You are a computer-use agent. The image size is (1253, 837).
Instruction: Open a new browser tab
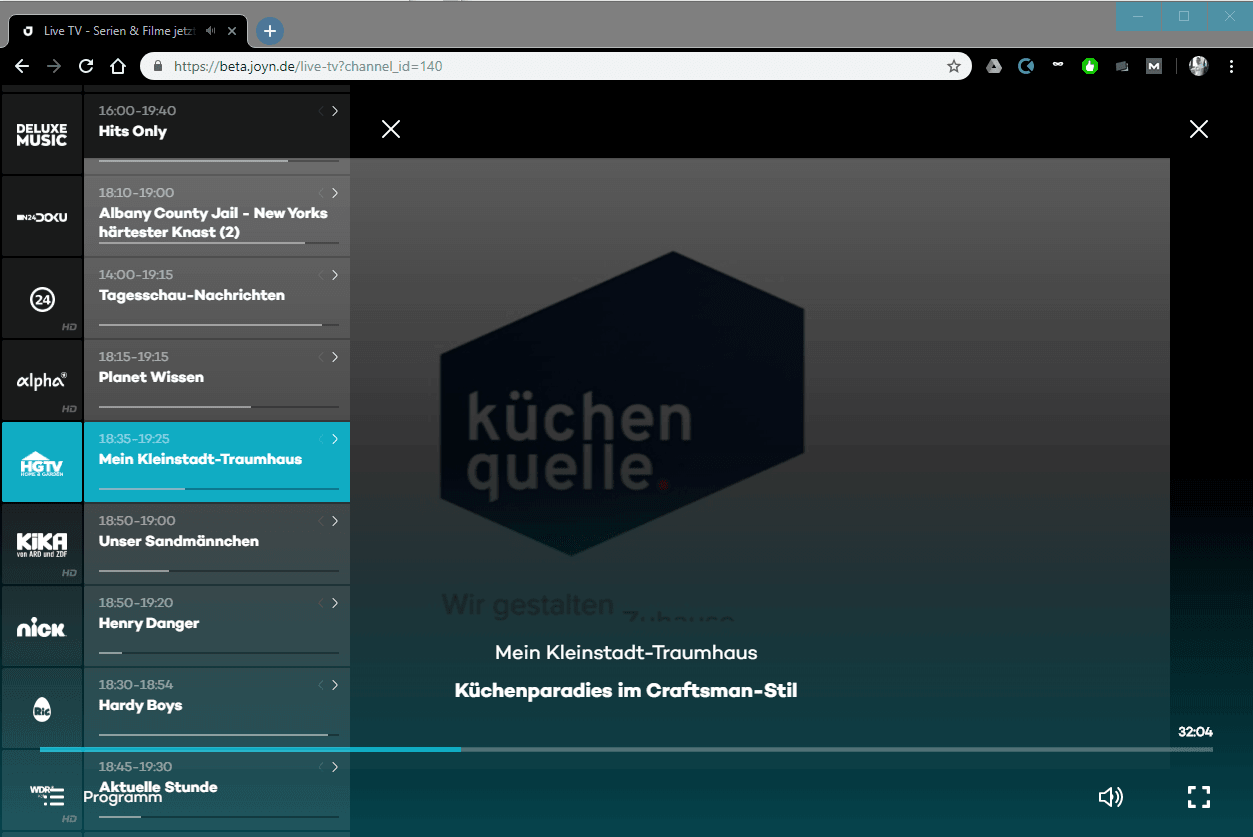coord(269,31)
